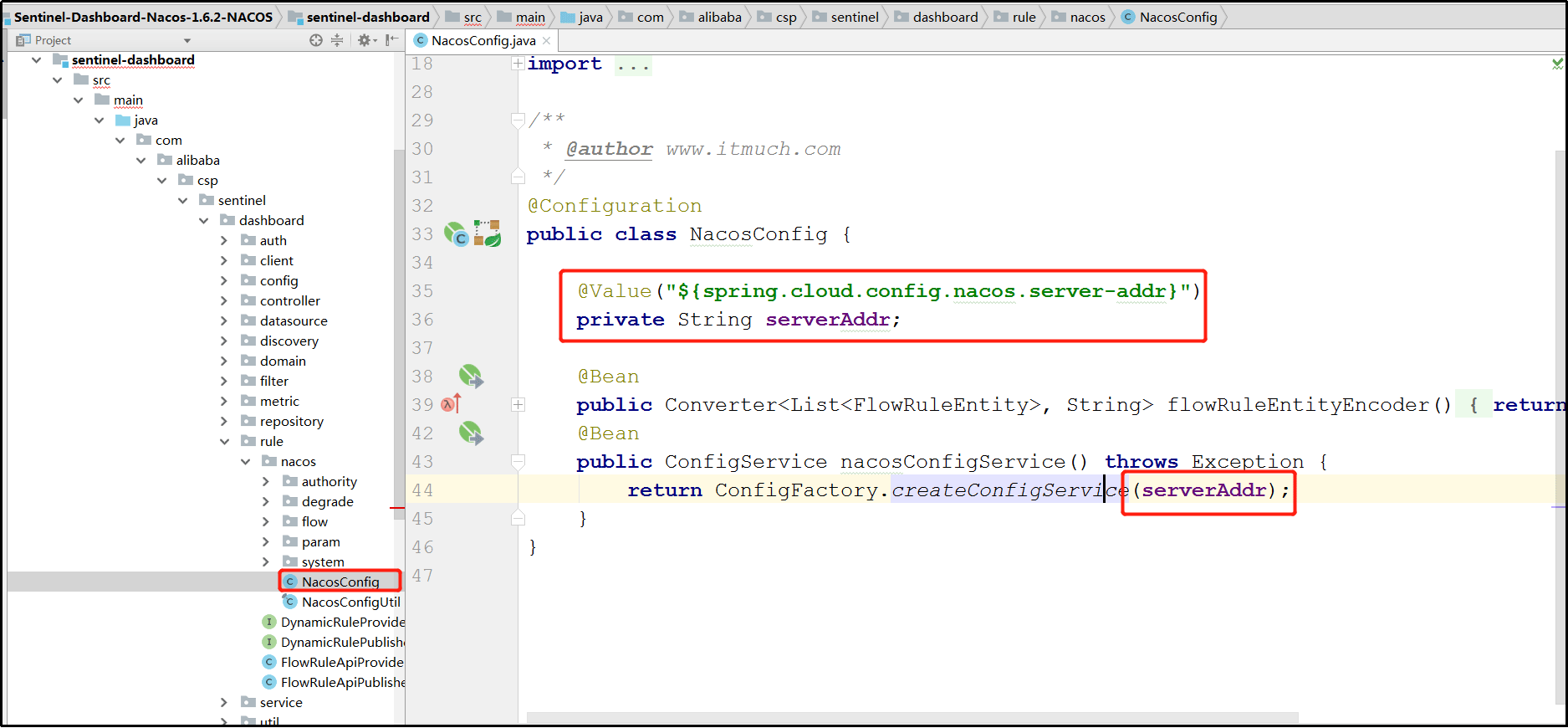Click the @Configuration annotation
Screen dimensions: 1568x728
[615, 206]
